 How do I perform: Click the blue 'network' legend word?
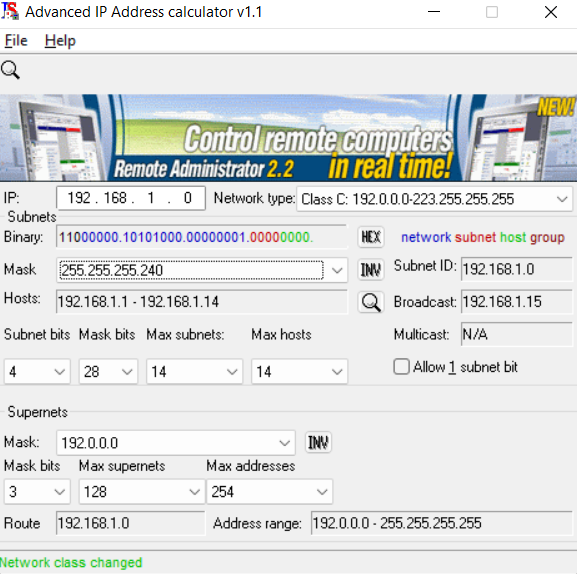[426, 237]
